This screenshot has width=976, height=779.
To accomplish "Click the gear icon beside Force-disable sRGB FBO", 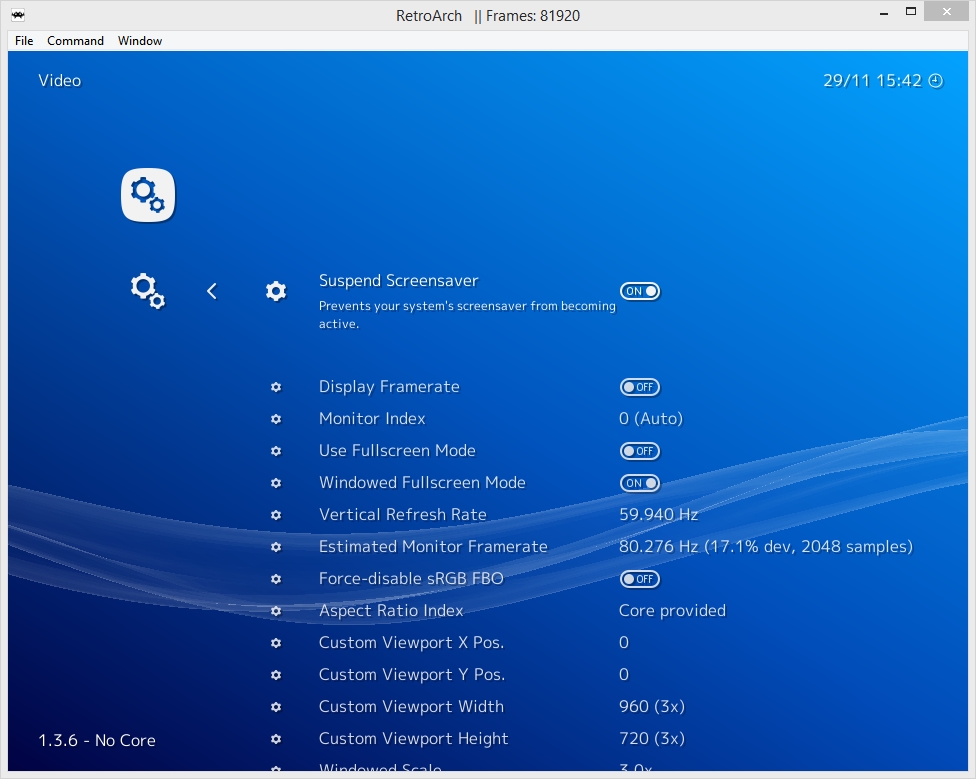I will point(276,579).
